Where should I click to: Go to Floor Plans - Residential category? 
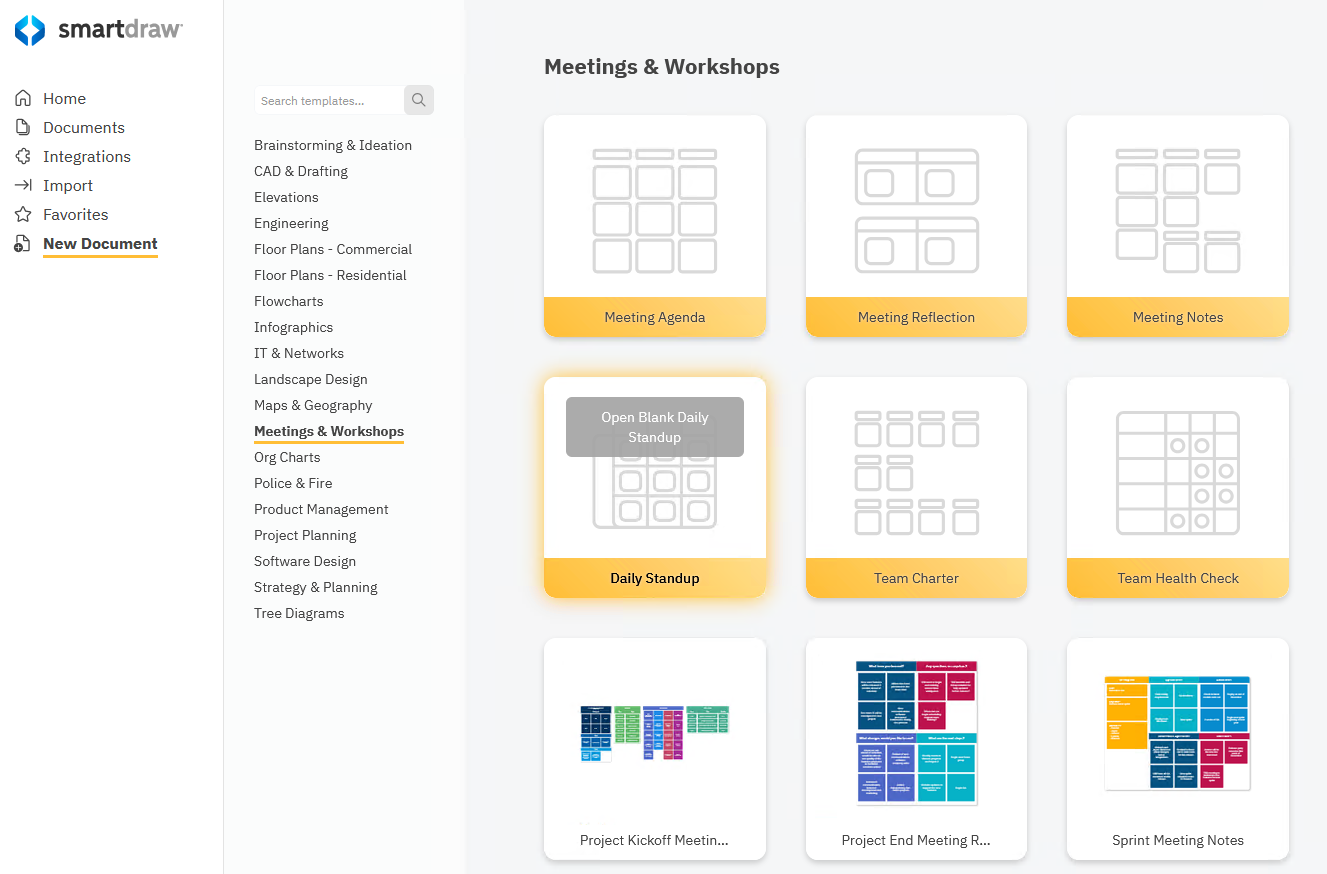point(330,275)
